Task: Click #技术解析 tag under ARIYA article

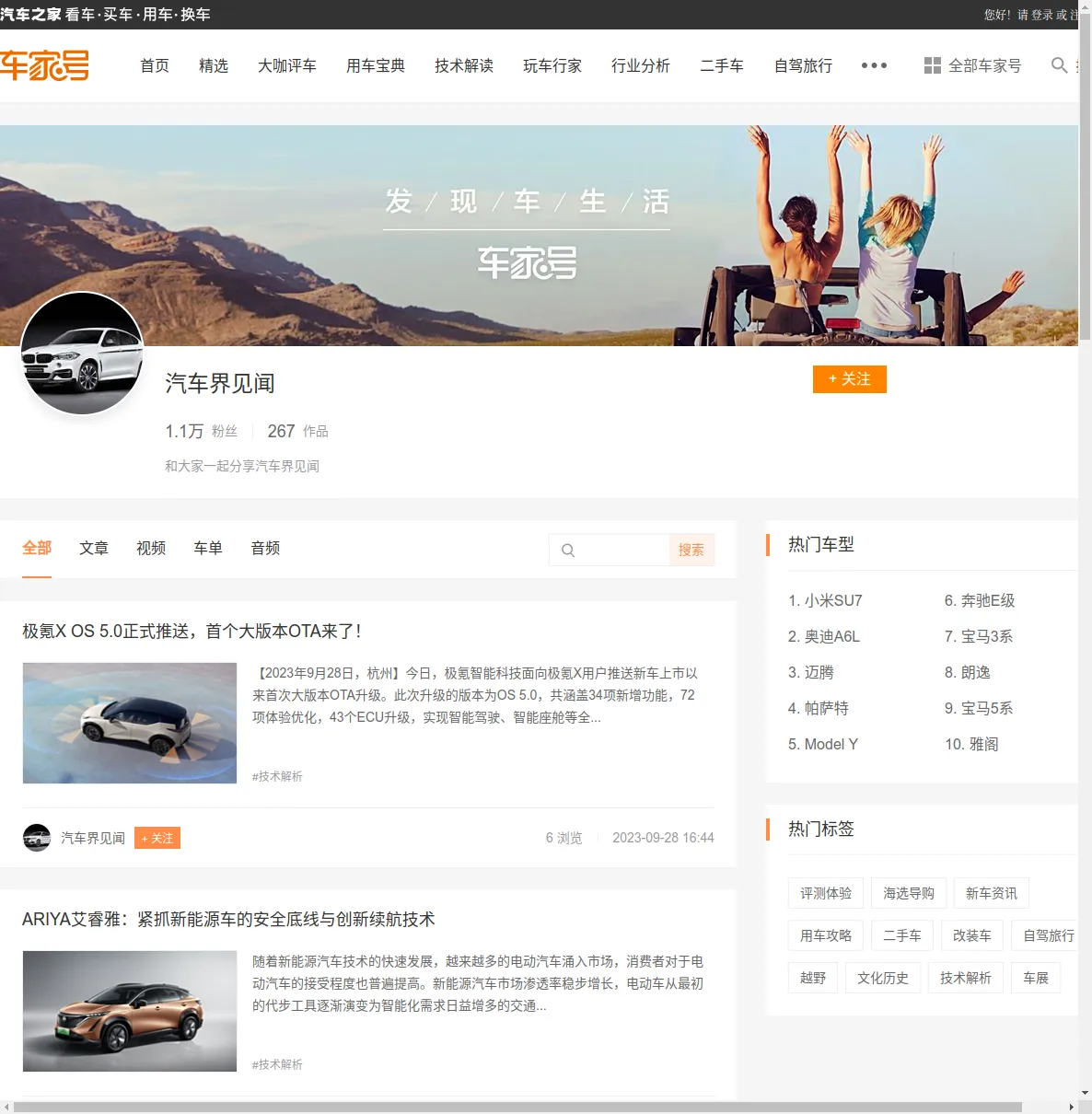Action: (277, 1064)
